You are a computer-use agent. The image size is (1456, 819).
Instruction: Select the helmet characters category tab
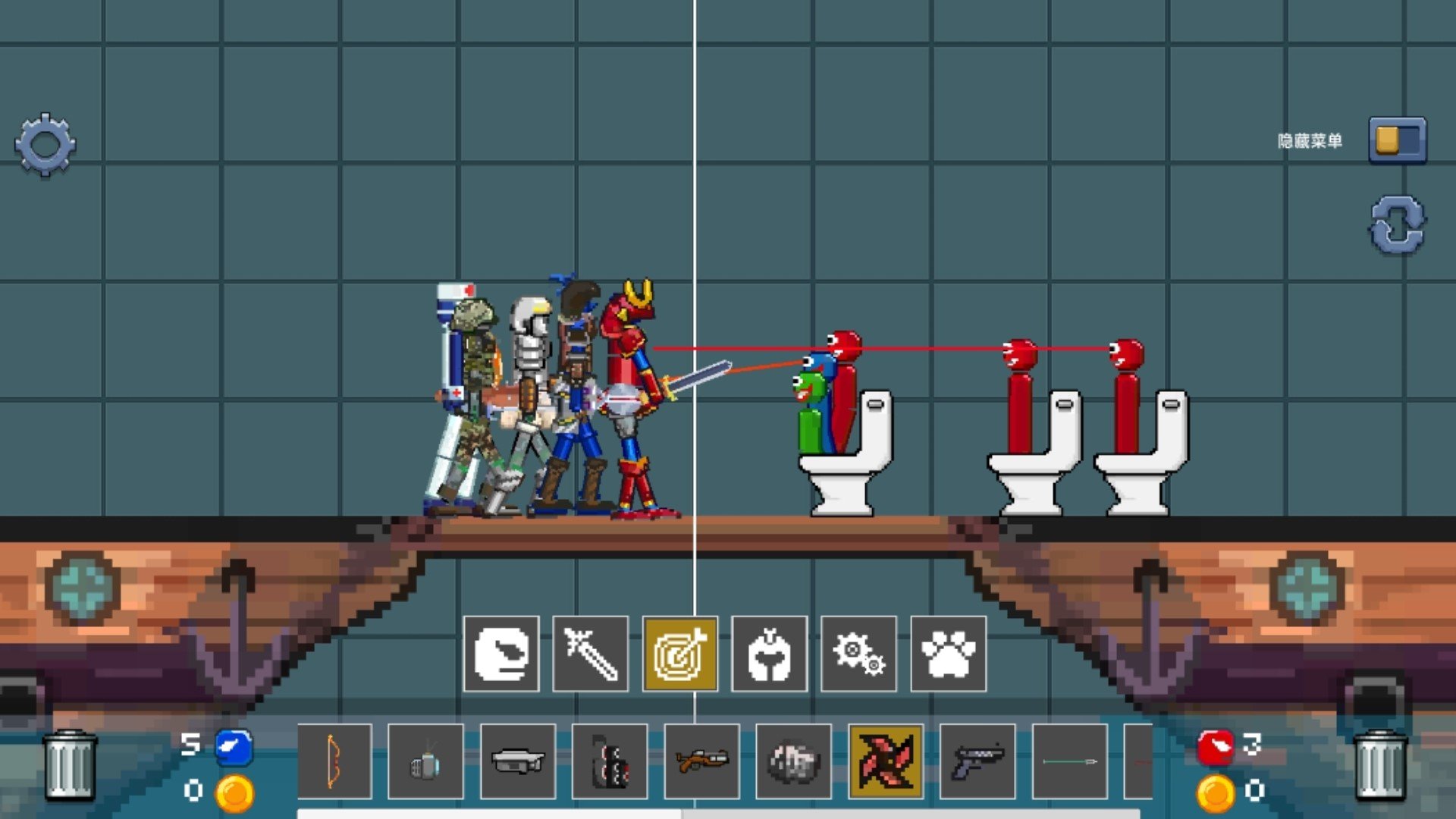(501, 654)
